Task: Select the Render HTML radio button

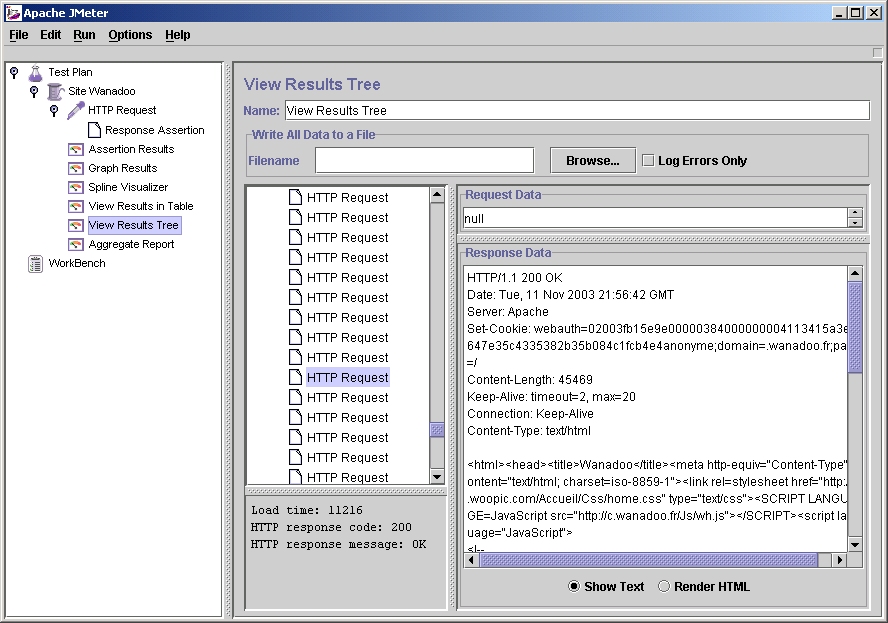Action: pyautogui.click(x=664, y=586)
